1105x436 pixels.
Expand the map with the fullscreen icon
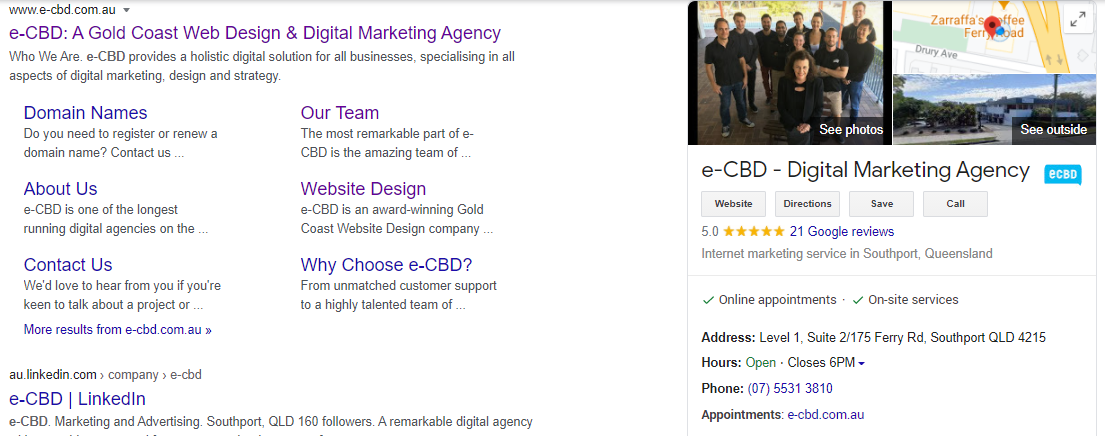[1078, 19]
